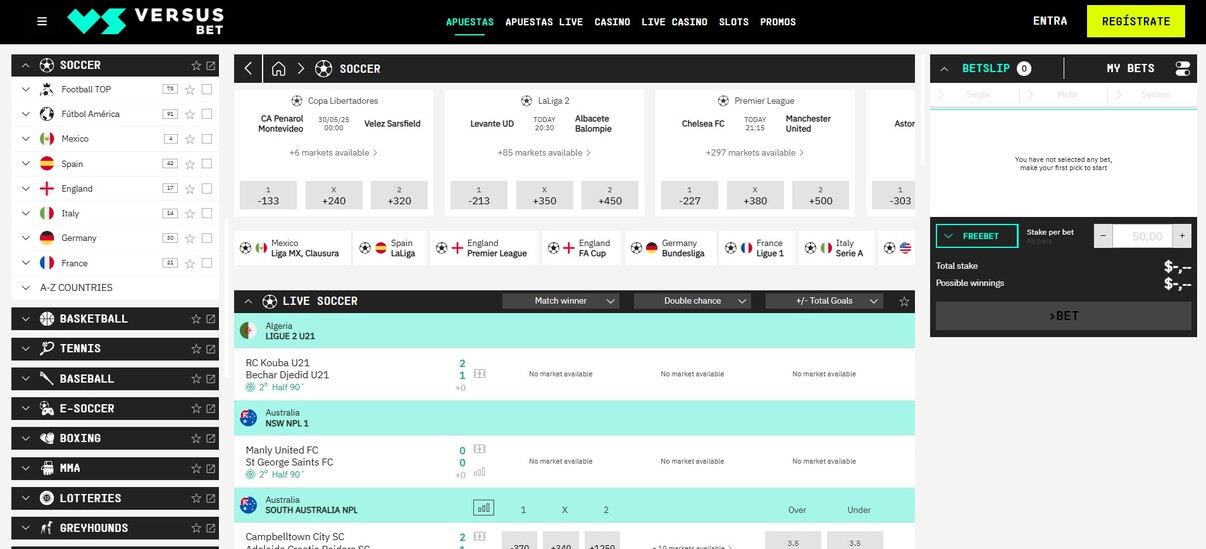Tick the Fútbol América checkbox
1206x549 pixels.
click(x=207, y=114)
